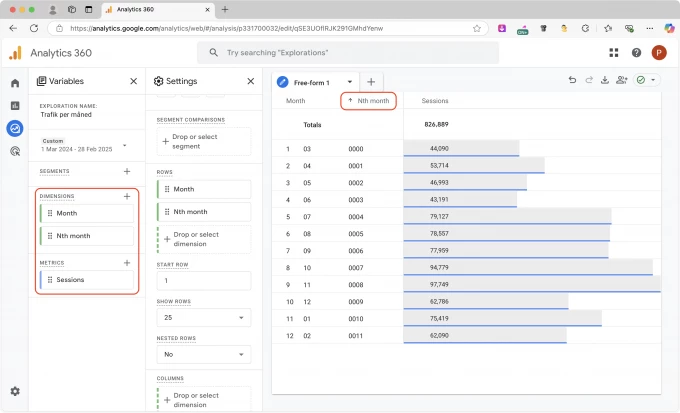
Task: Click the export data download icon
Action: click(605, 80)
